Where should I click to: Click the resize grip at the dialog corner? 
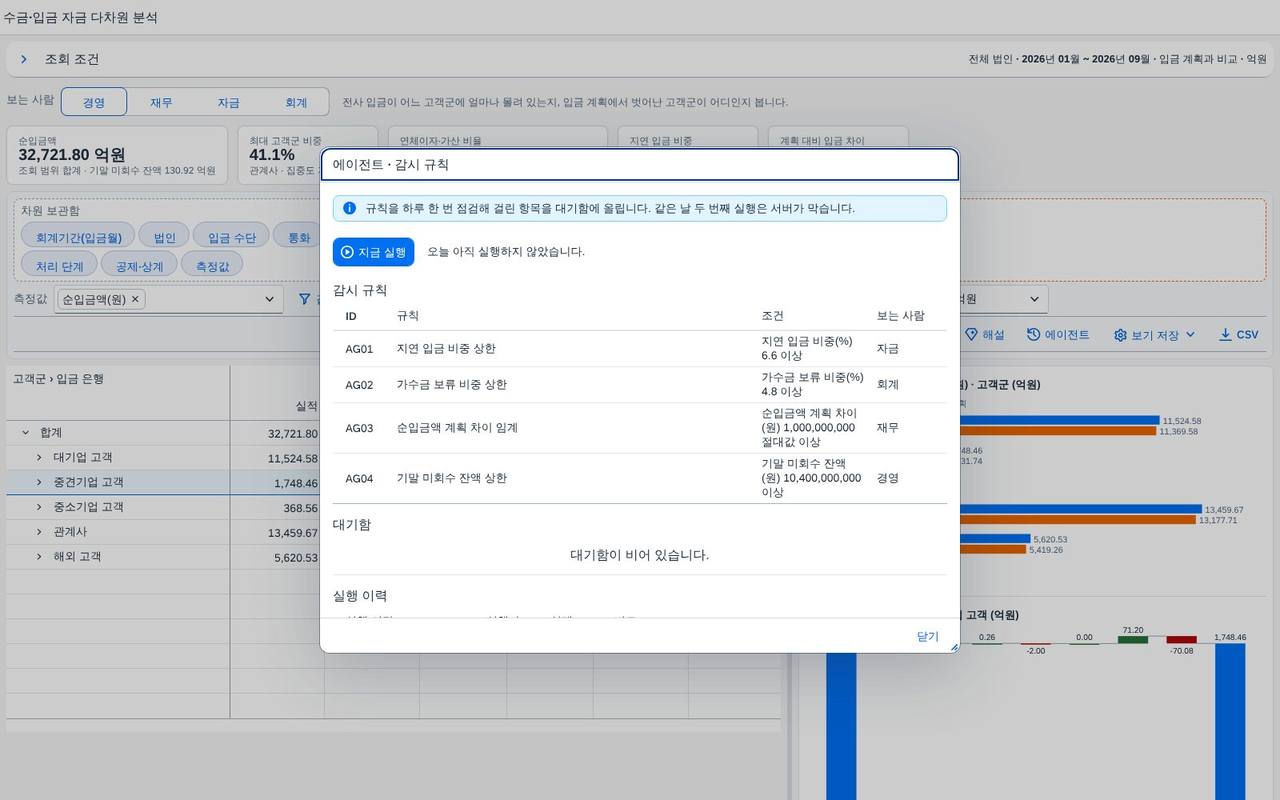953,647
